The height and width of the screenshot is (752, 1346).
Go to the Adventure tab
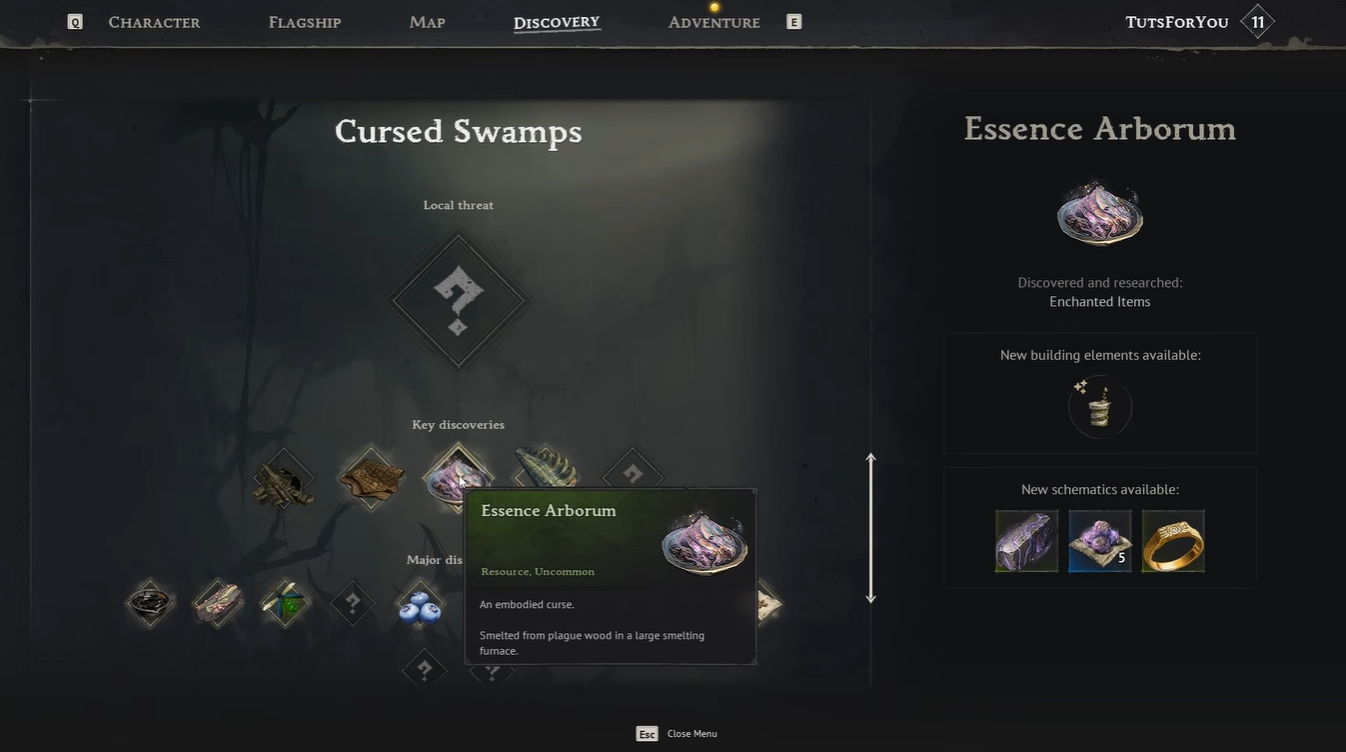714,22
